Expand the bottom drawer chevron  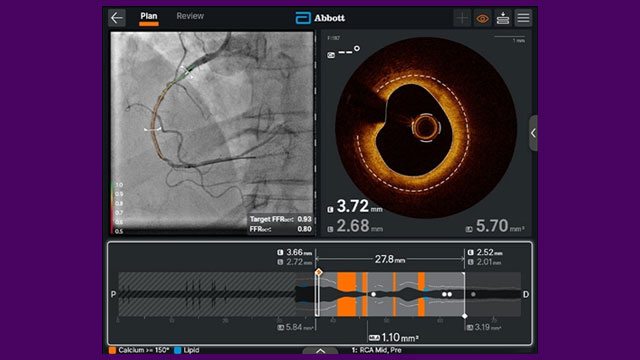(320, 351)
